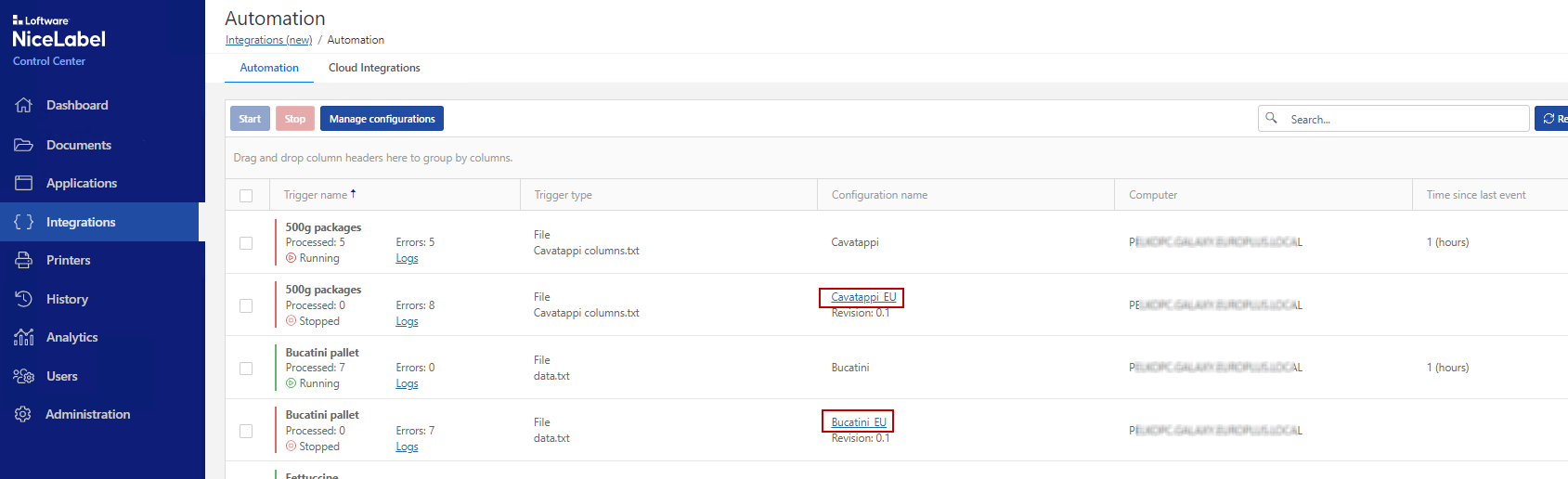Click '1 (hours)' in the Bucatini row
1568x479 pixels.
[1447, 368]
